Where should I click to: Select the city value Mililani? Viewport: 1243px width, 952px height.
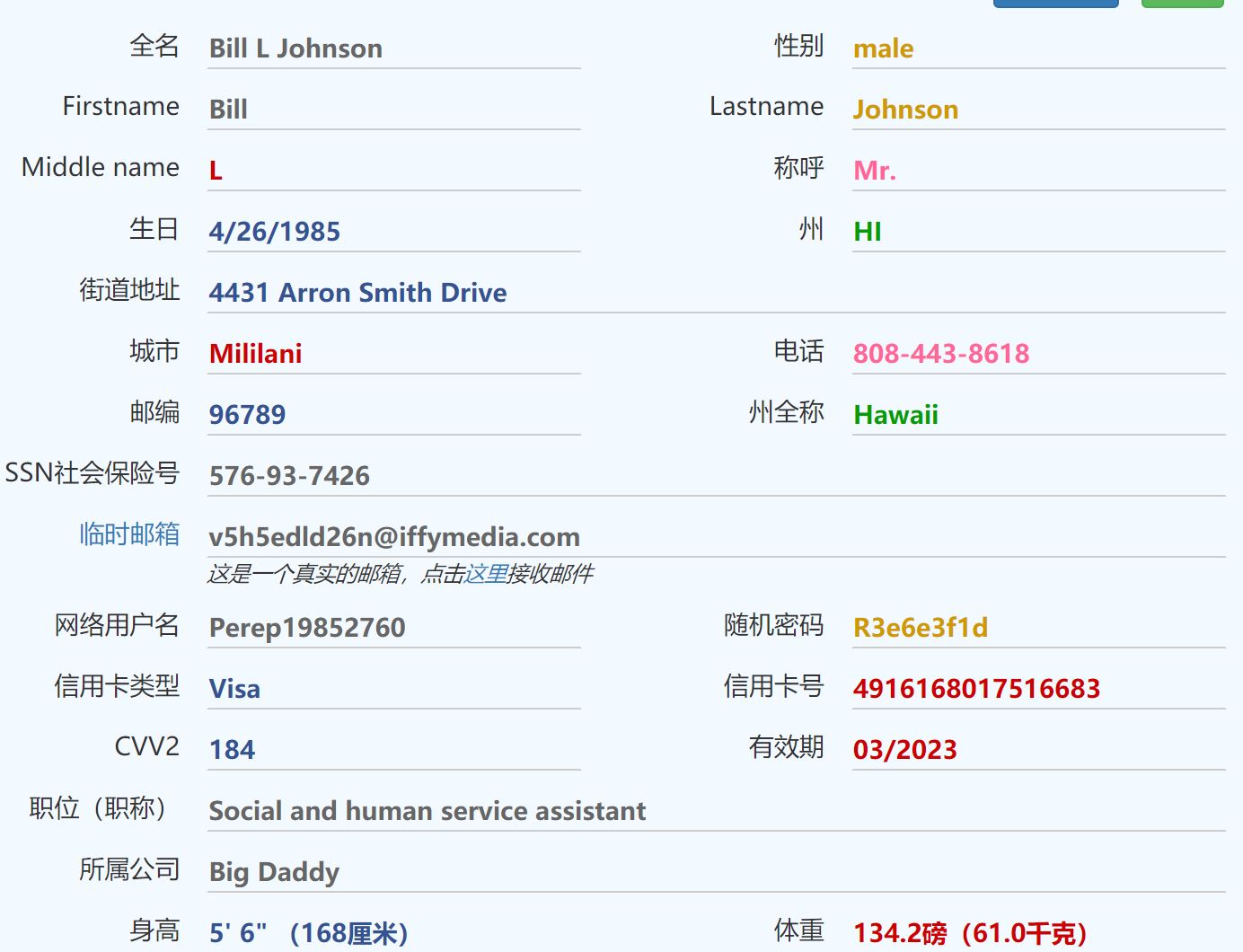[255, 354]
